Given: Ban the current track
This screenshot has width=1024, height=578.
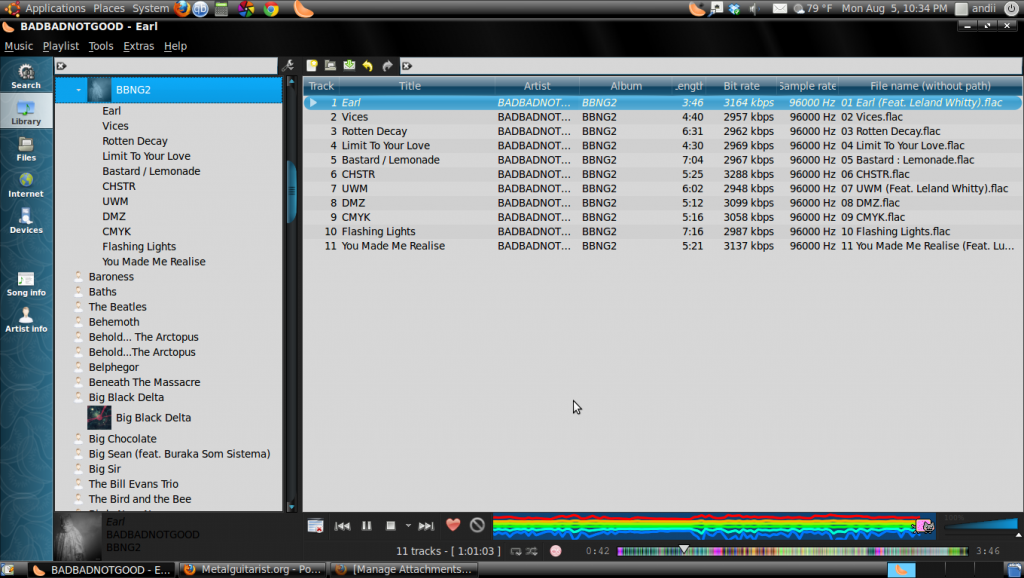Looking at the screenshot, I should coord(477,524).
